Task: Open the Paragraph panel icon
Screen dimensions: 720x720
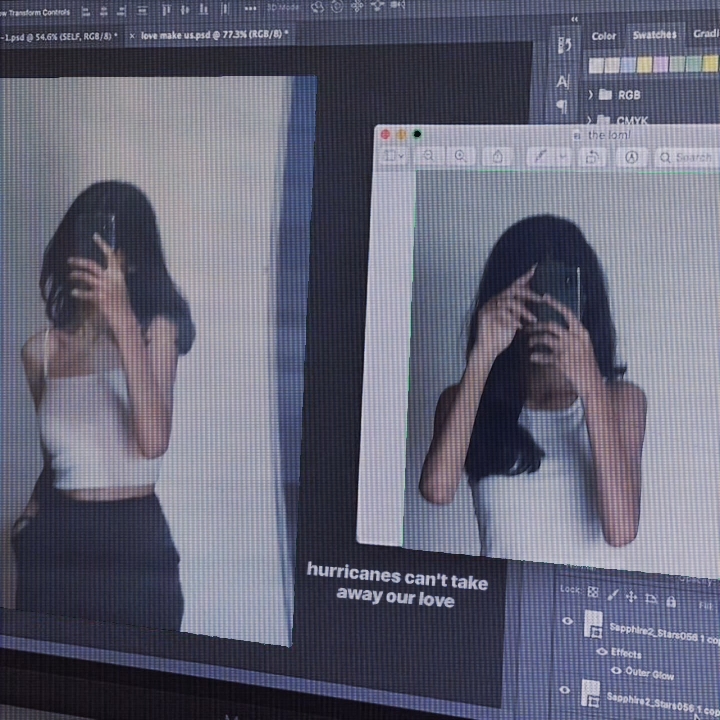Action: tap(562, 105)
